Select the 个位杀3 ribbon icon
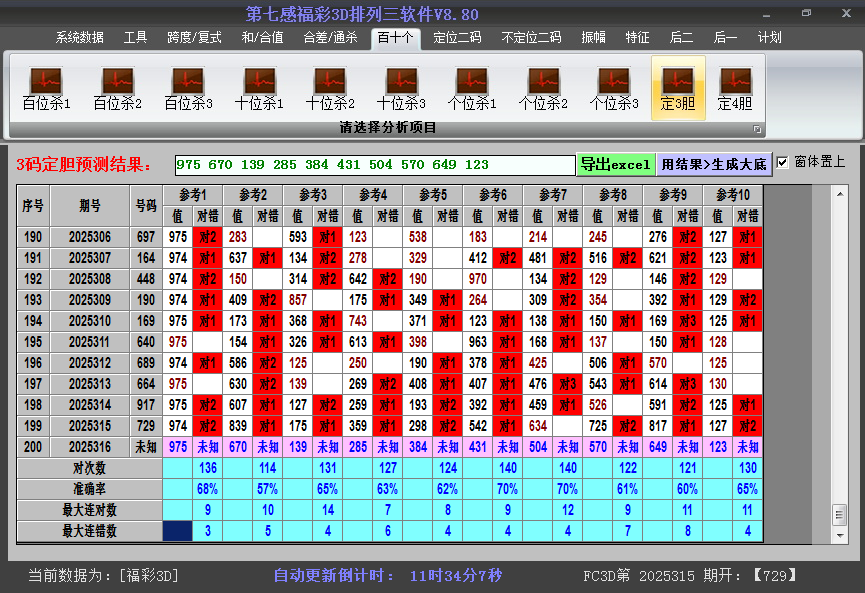The image size is (865, 593). (x=614, y=88)
